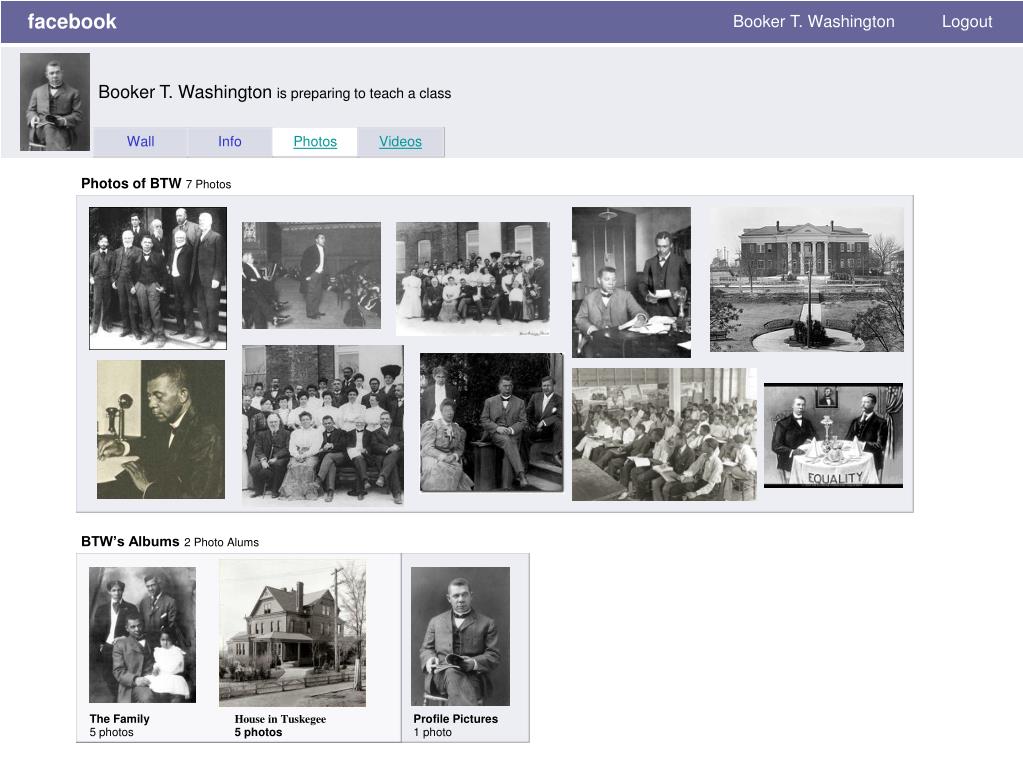This screenshot has height=767, width=1023.
Task: Open photo of men standing on steps
Action: (x=158, y=278)
